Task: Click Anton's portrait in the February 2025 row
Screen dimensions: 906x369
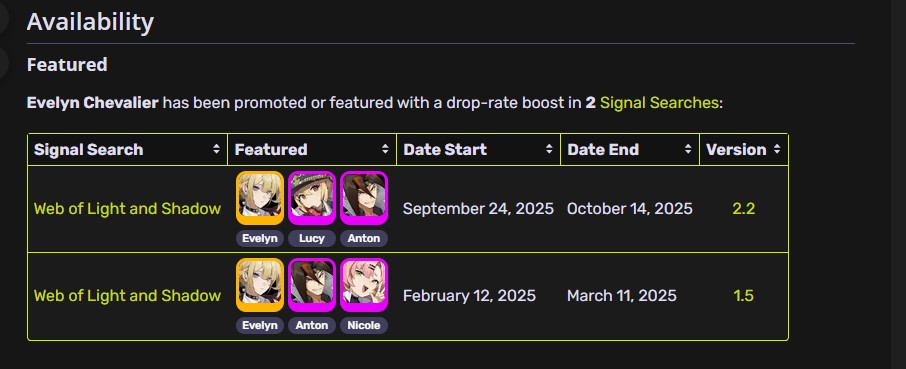Action: coord(312,285)
